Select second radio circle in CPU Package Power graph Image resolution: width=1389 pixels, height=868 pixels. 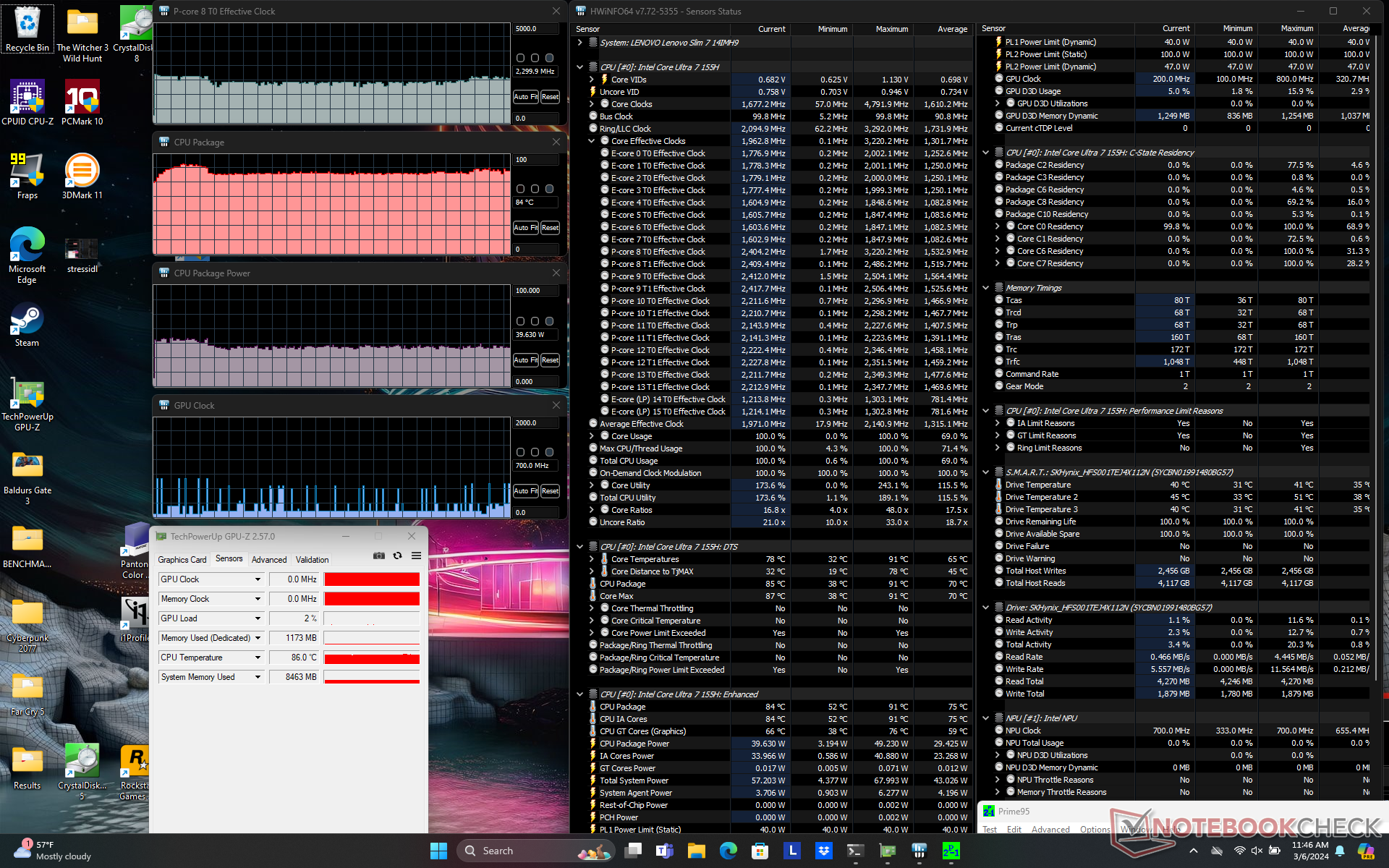tap(535, 321)
